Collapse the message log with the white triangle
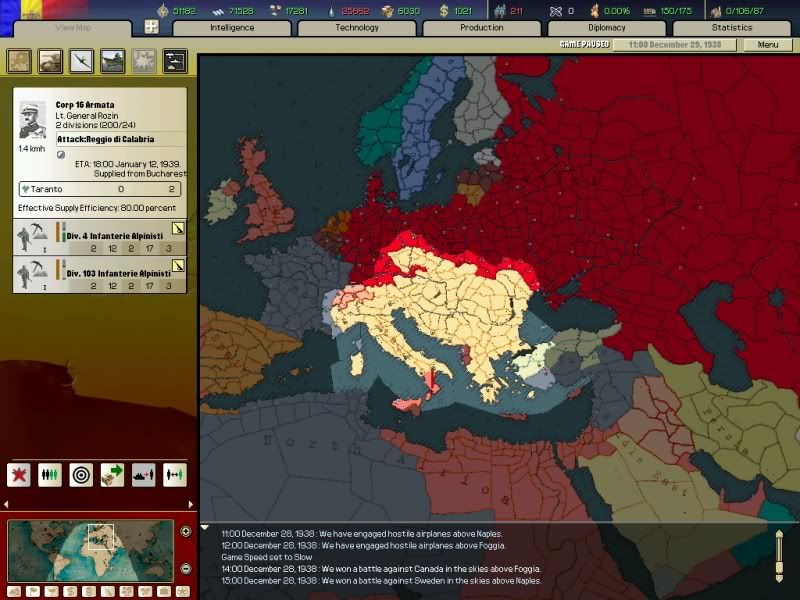Screen dimensions: 800x600 pyautogui.click(x=205, y=528)
